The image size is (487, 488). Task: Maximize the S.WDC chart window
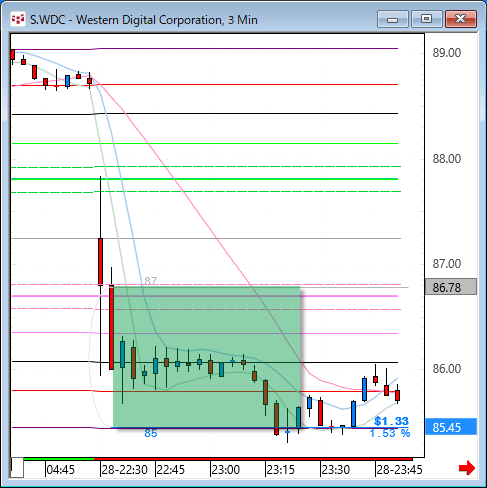click(427, 19)
